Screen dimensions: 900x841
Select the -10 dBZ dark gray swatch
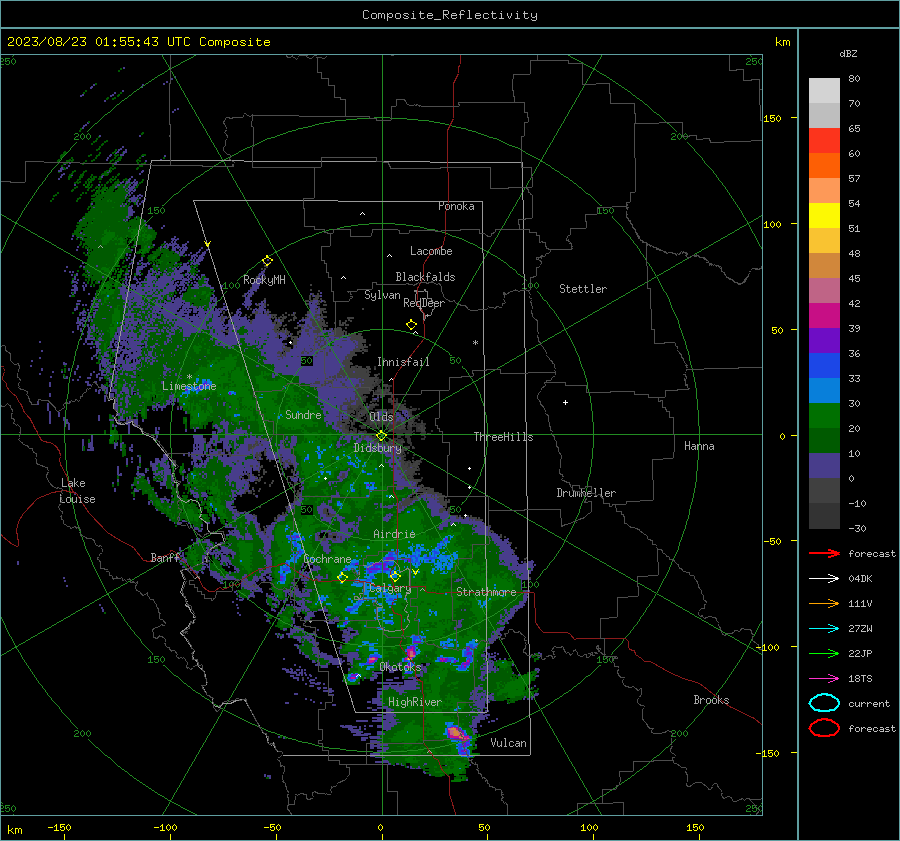pyautogui.click(x=824, y=516)
